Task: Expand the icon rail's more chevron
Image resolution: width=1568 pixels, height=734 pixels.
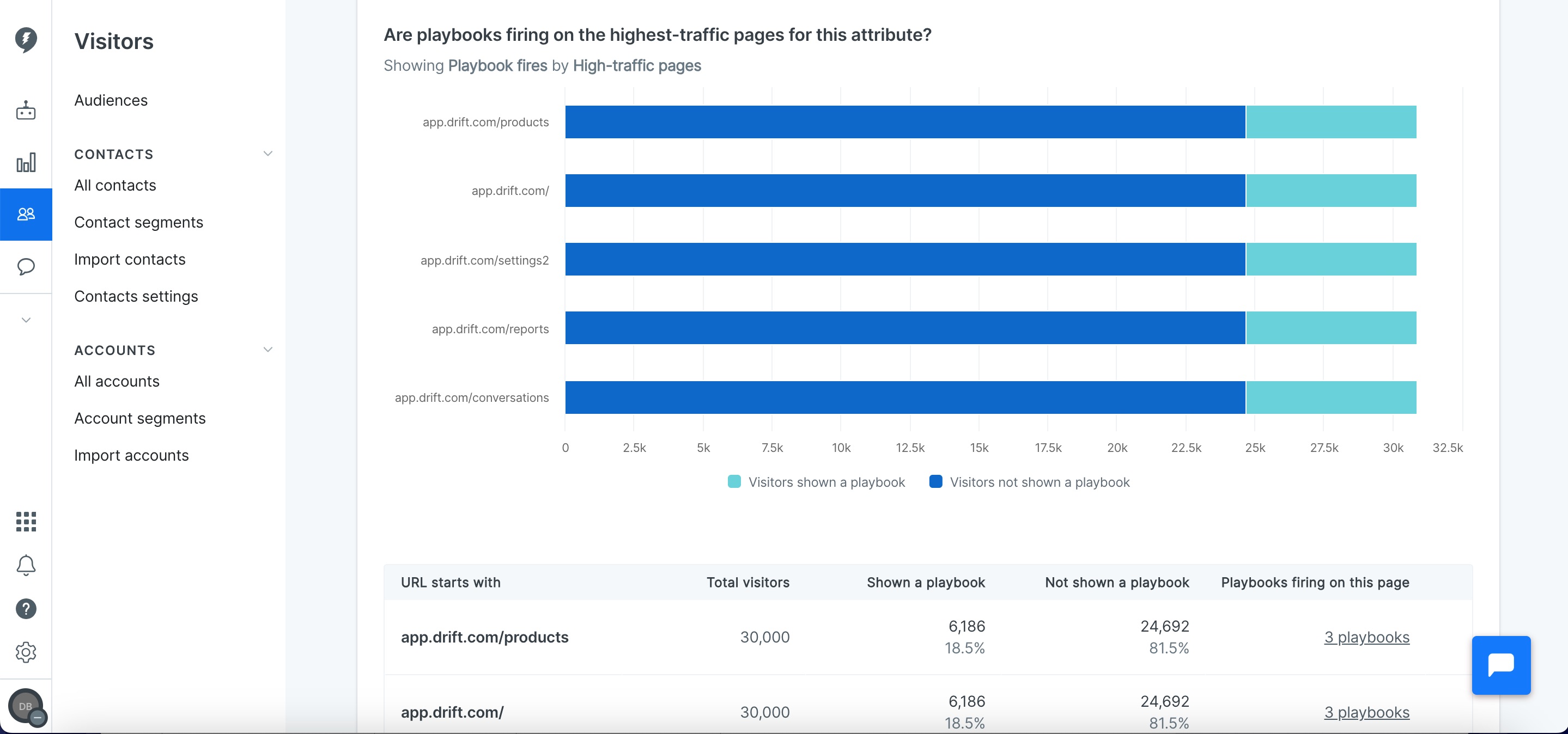Action: (26, 320)
